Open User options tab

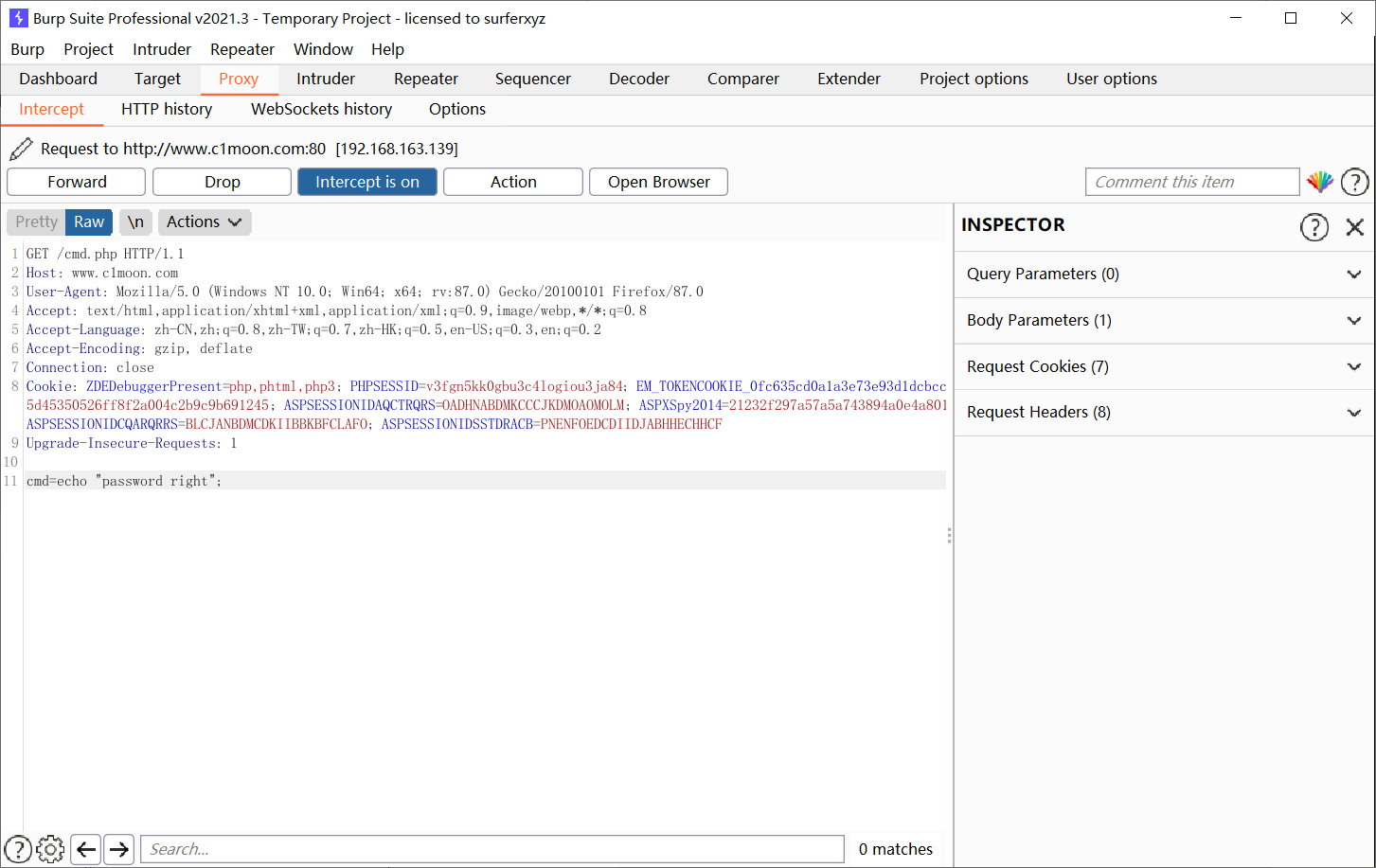click(1112, 79)
